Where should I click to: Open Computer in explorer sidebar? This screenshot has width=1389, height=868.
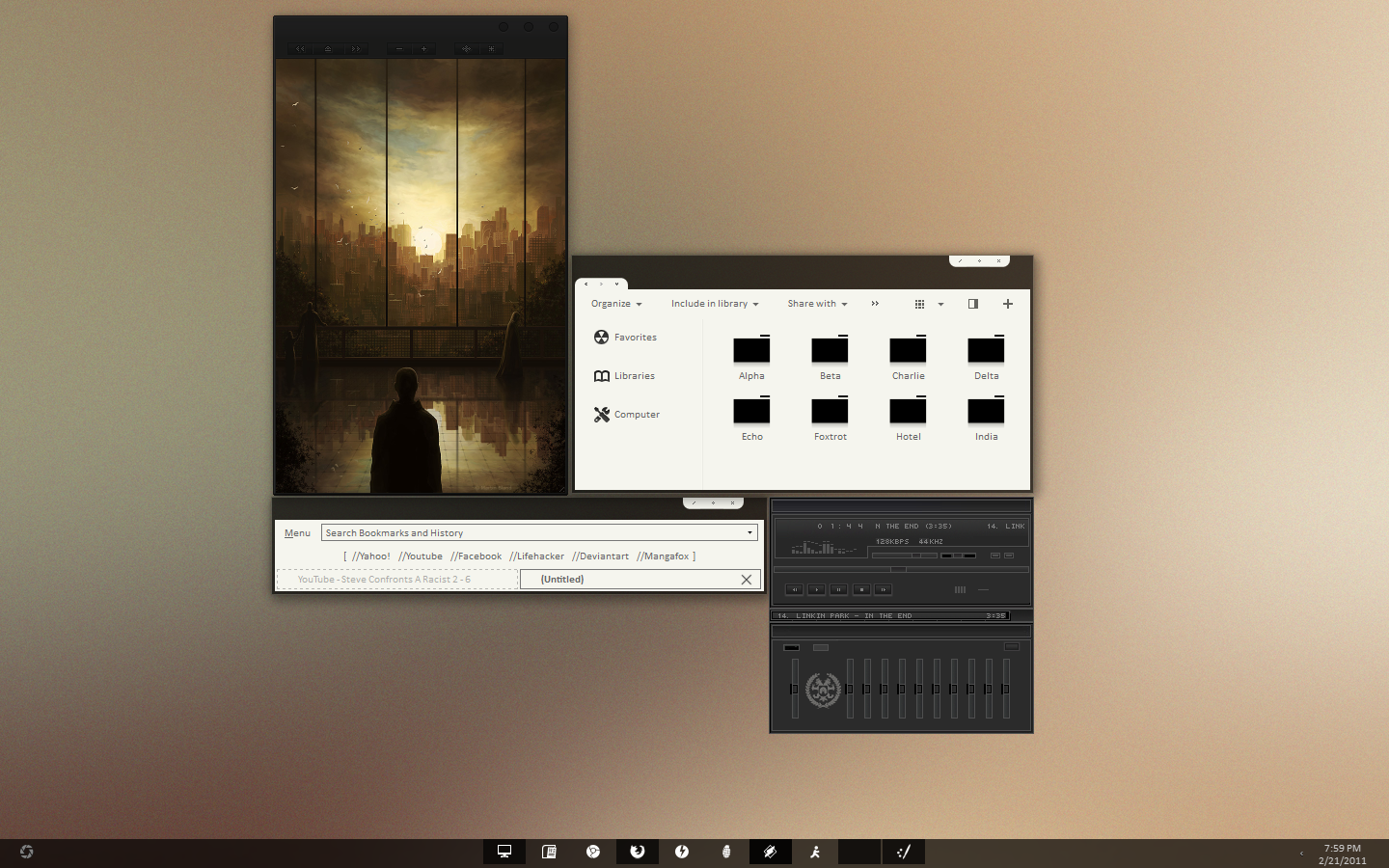point(627,415)
